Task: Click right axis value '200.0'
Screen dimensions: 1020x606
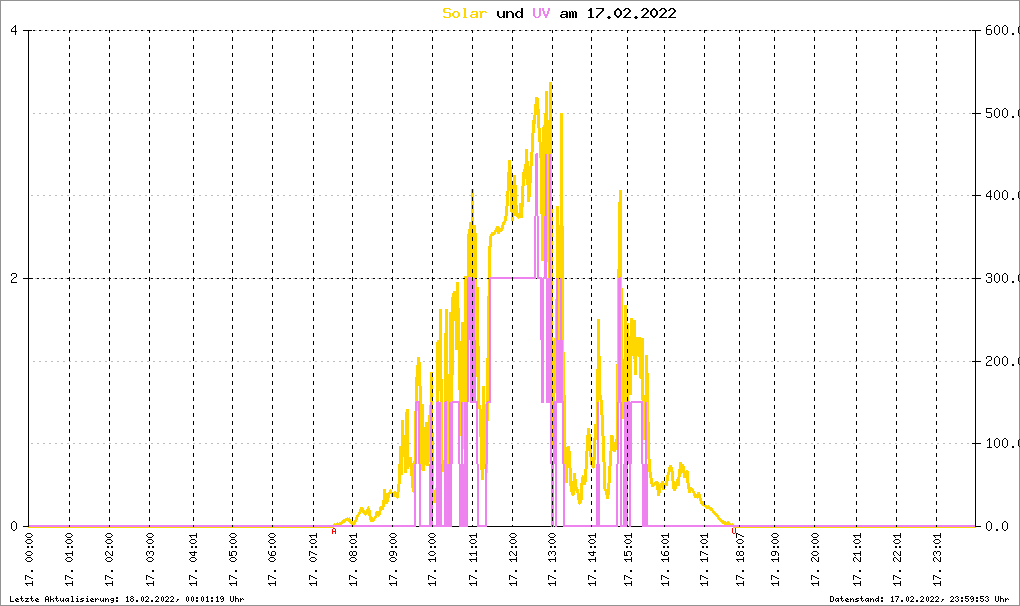Action: (x=1002, y=361)
